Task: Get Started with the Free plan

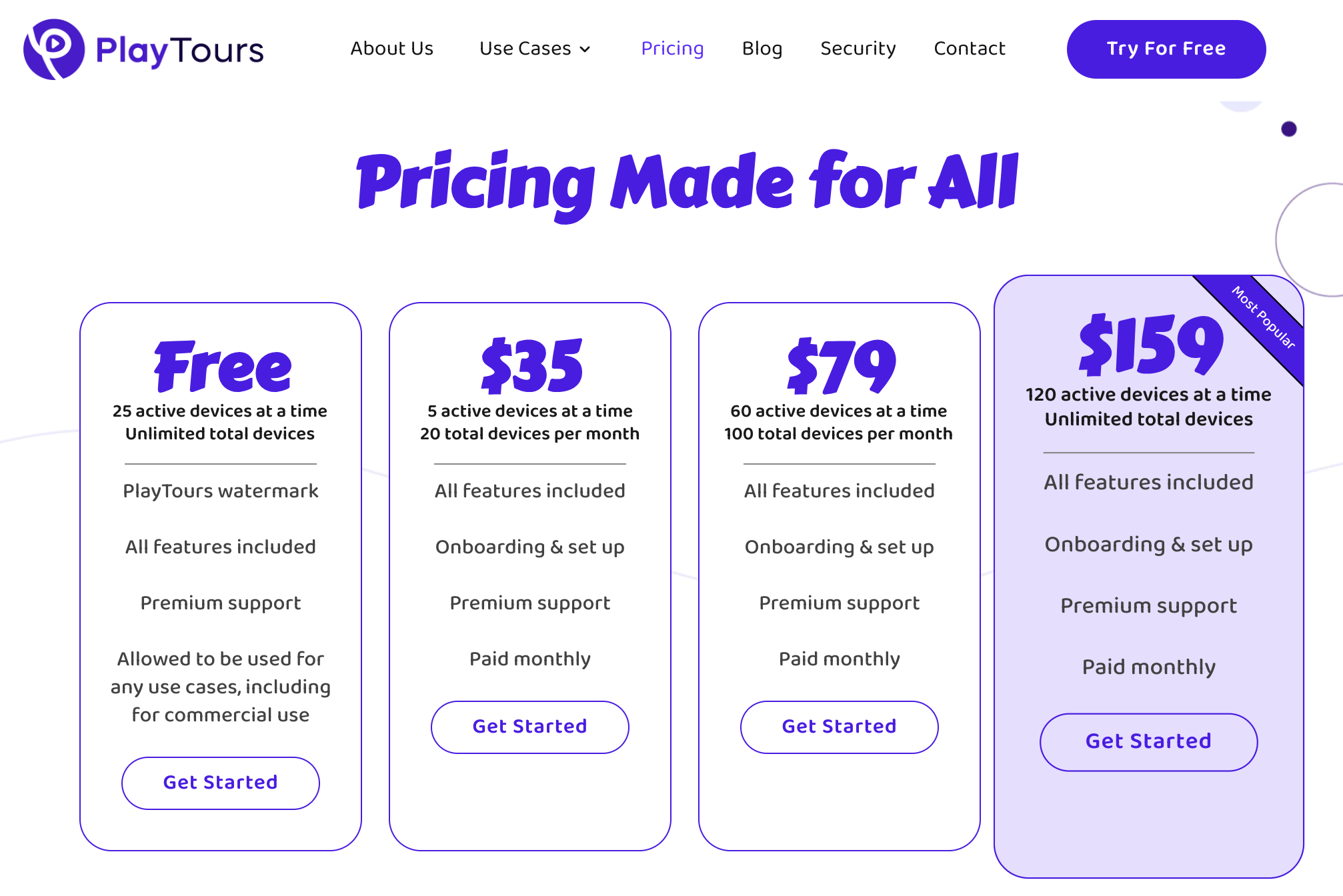Action: tap(221, 783)
